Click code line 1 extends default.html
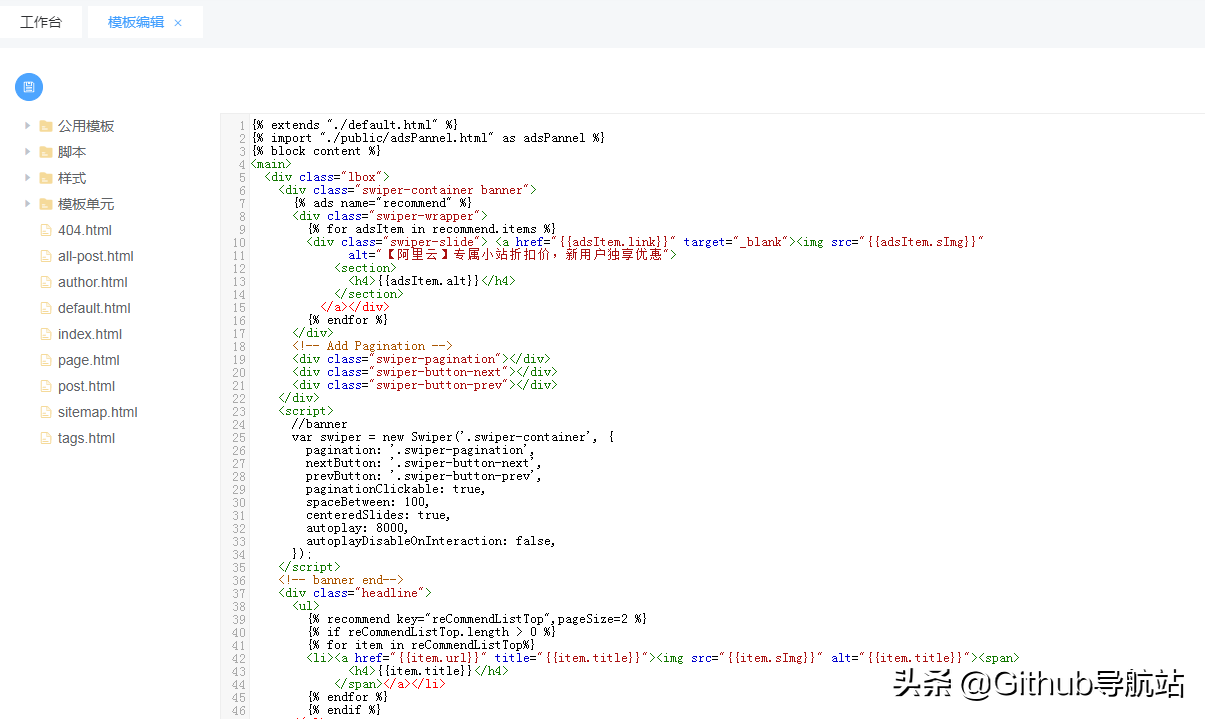 [355, 125]
